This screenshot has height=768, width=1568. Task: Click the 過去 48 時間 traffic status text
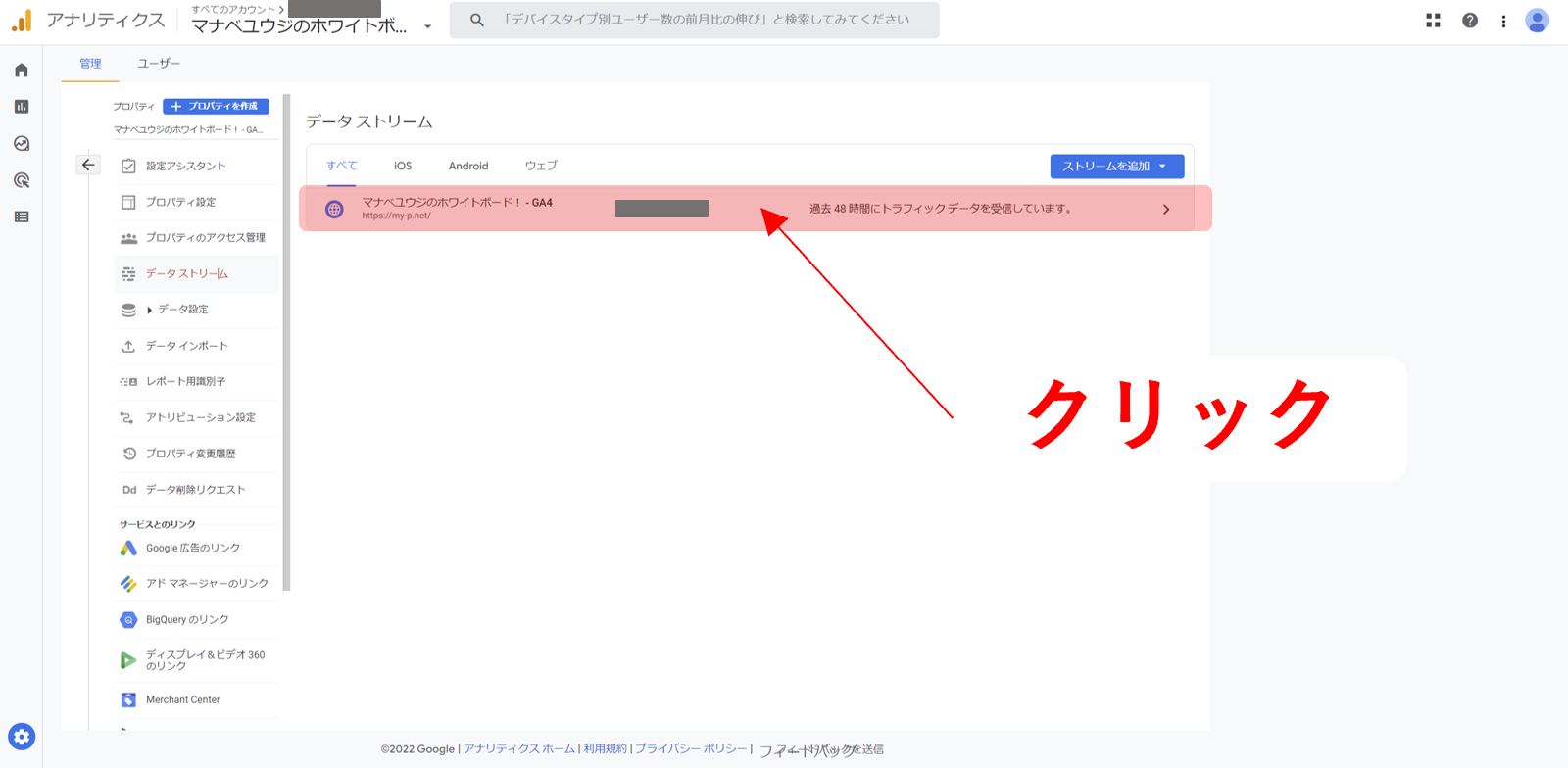(941, 209)
